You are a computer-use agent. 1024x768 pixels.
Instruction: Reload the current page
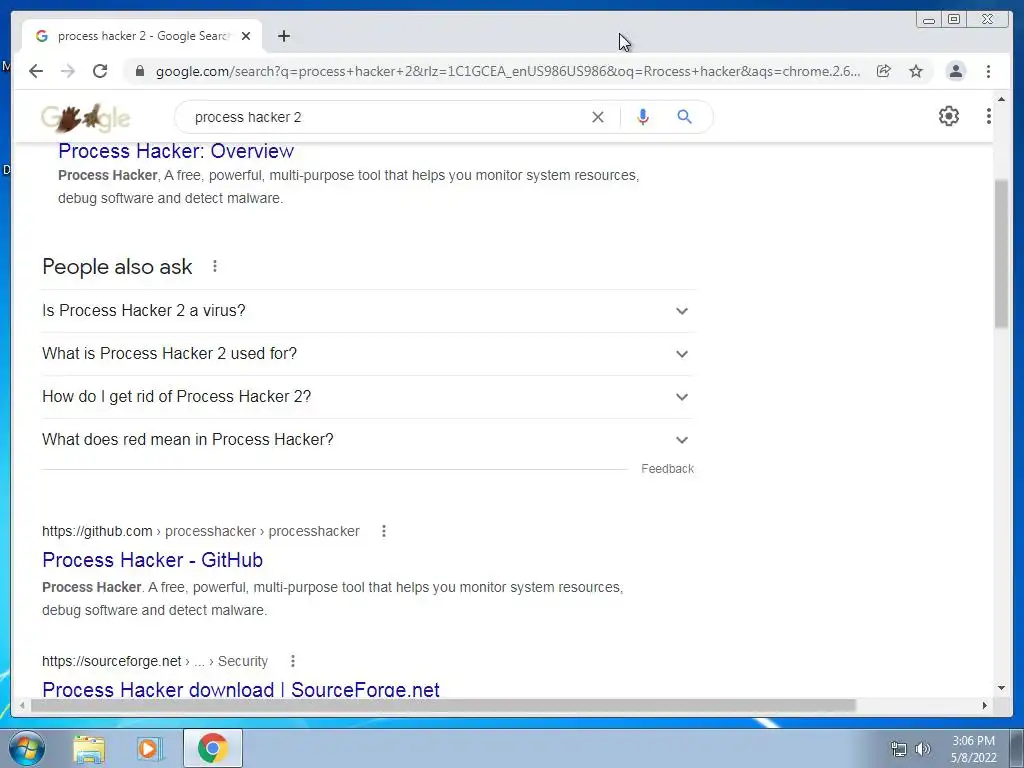pos(100,71)
